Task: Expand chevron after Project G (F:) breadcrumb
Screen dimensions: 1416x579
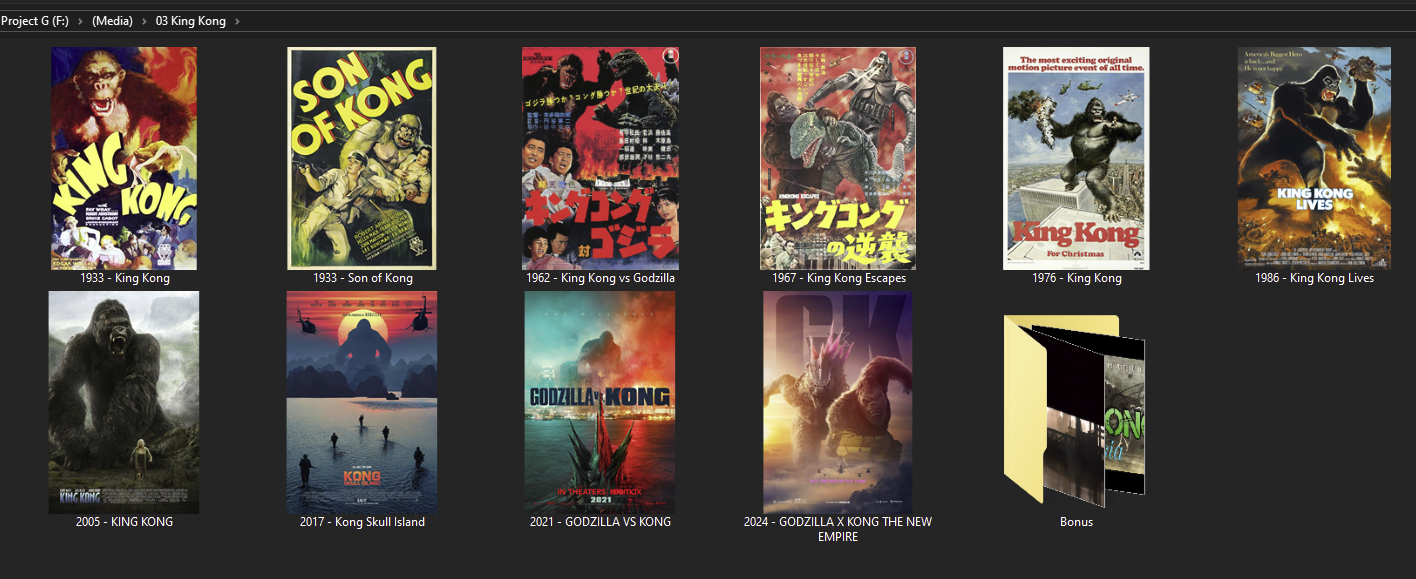Action: click(81, 21)
